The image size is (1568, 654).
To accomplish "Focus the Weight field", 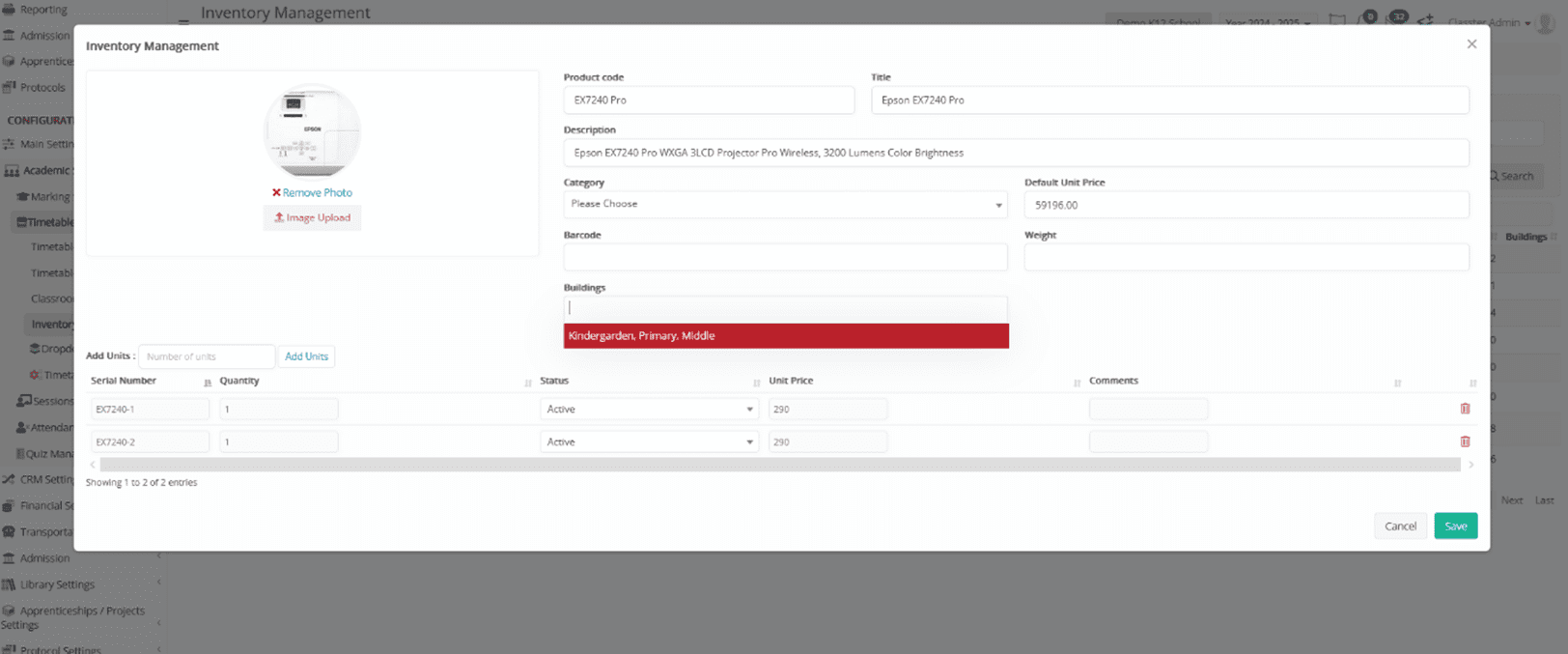I will [x=1246, y=257].
